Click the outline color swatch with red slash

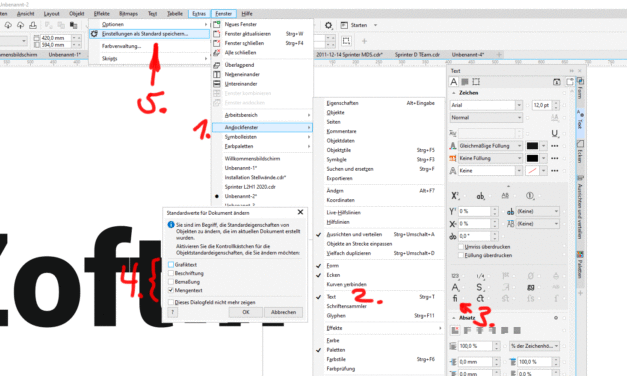532,171
